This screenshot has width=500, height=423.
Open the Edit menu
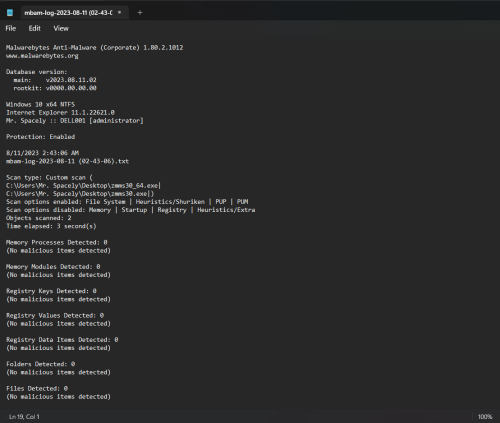point(34,28)
